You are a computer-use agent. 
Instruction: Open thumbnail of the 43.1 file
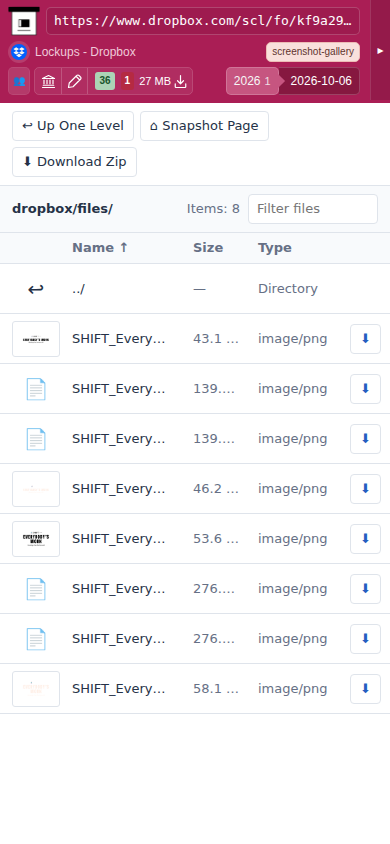click(36, 339)
